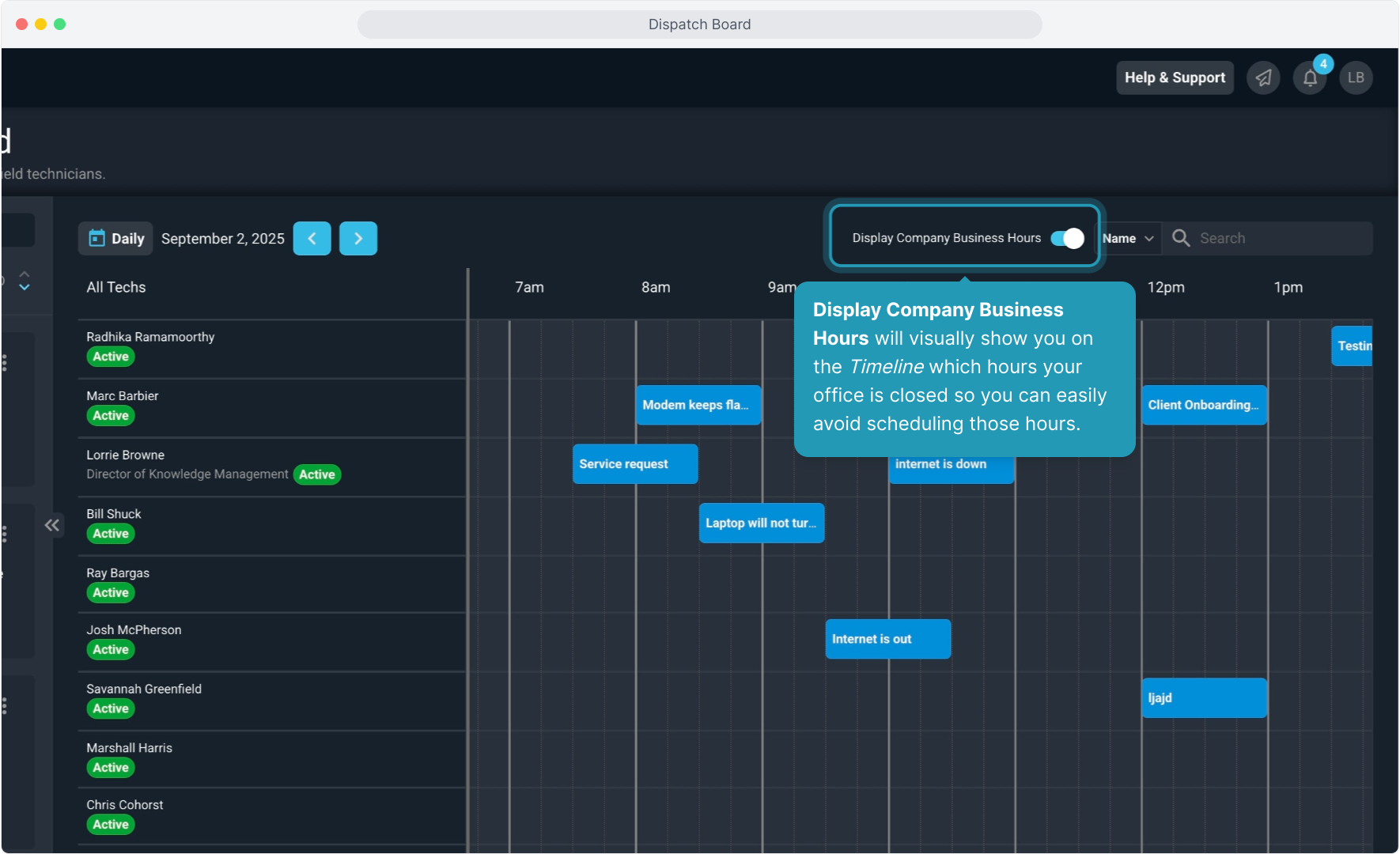1400x854 pixels.
Task: Toggle Display Company Business Hours switch
Action: point(1067,239)
